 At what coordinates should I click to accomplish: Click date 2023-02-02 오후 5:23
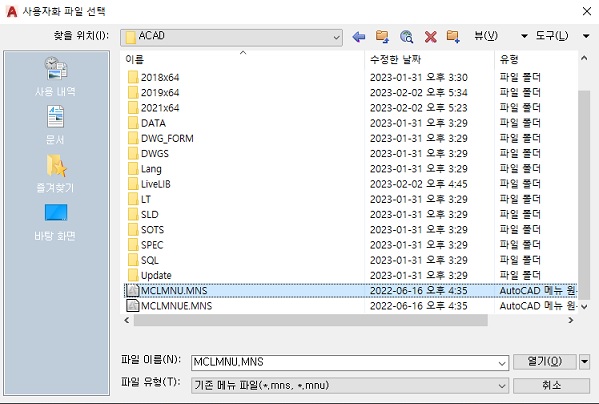(x=418, y=108)
